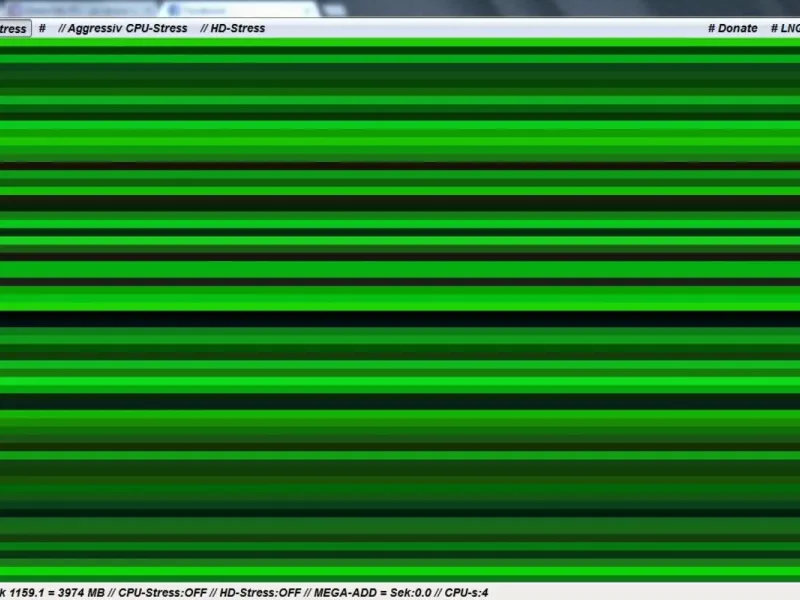Select the active browser tab

pos(240,9)
